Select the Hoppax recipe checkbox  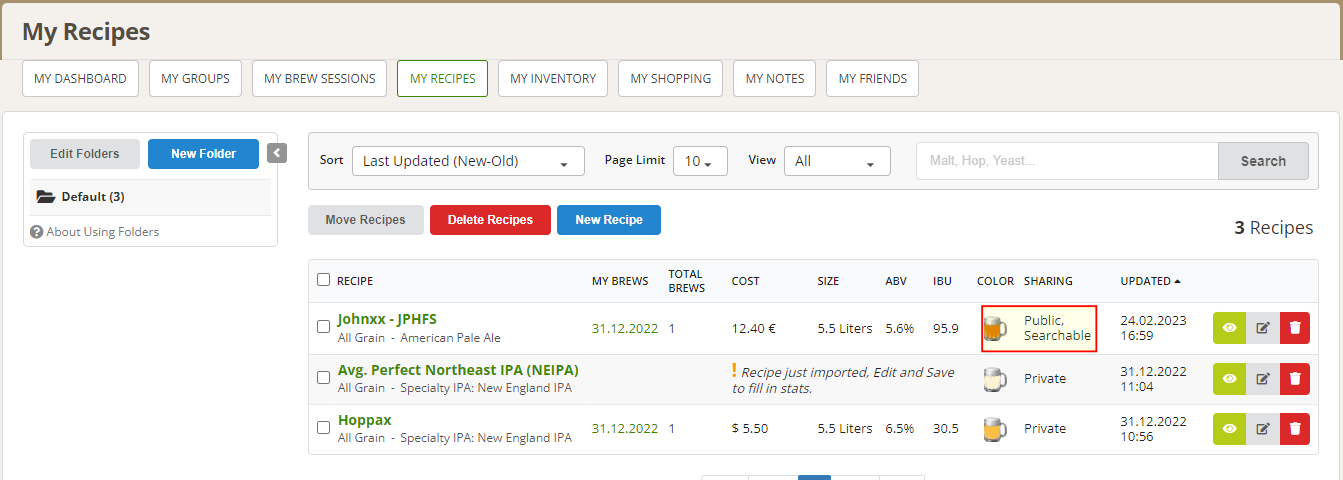pos(323,427)
